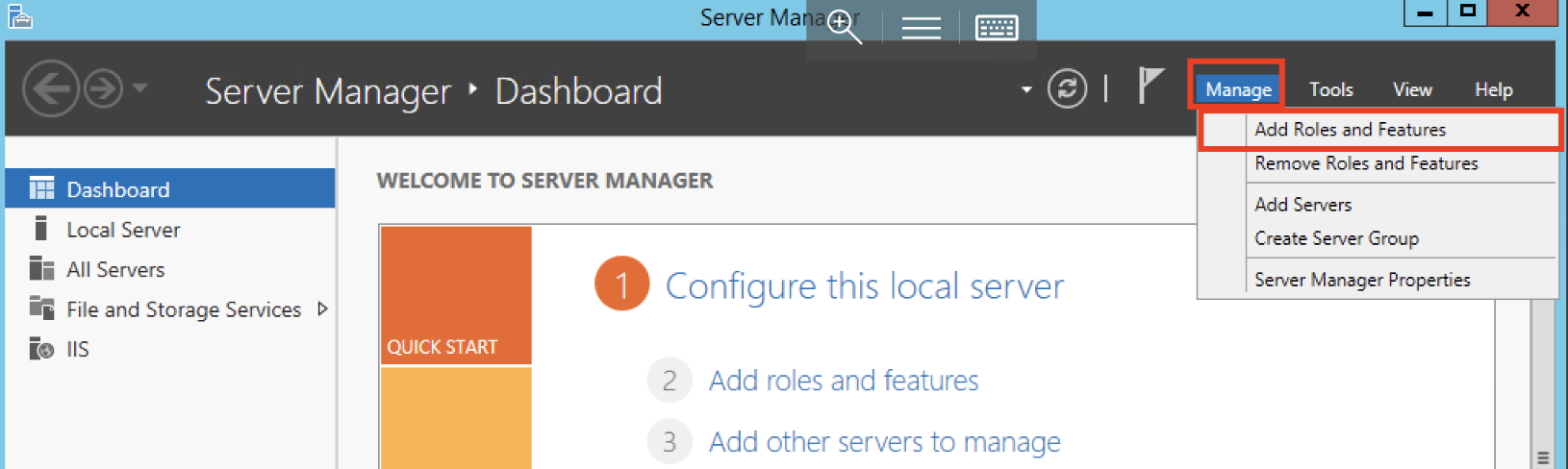
Task: Close the Server Manager window
Action: 1523,12
